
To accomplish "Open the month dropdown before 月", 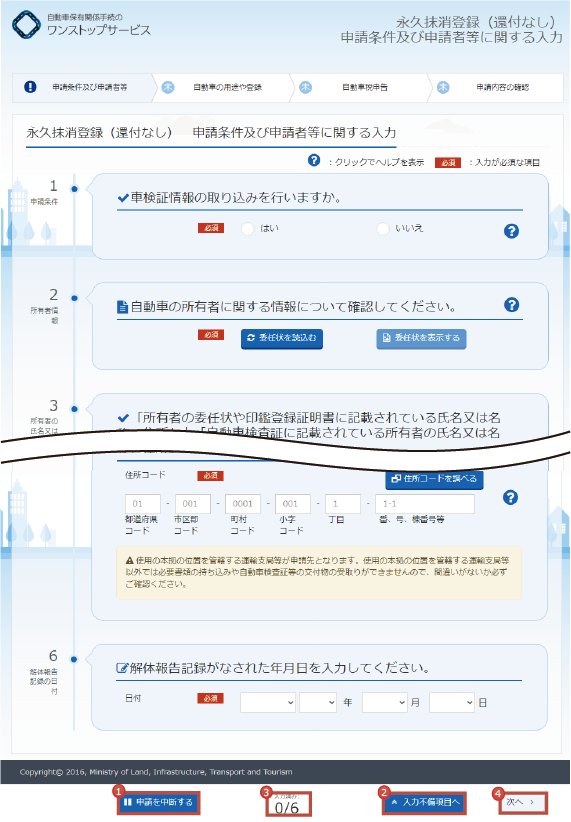I will [384, 702].
